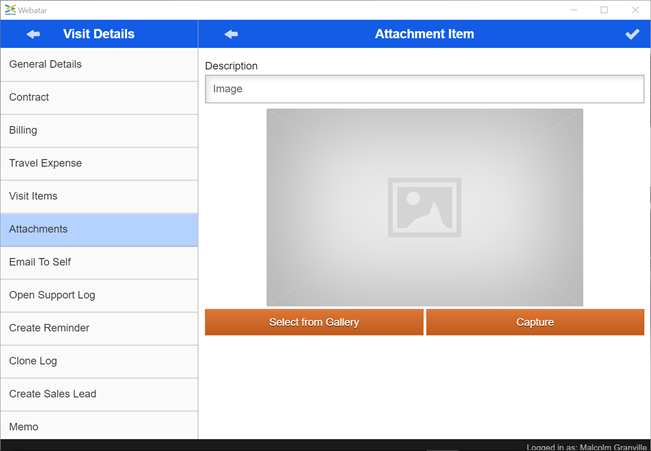Click the back arrow beside Visit Details
The height and width of the screenshot is (451, 651).
pyautogui.click(x=33, y=34)
